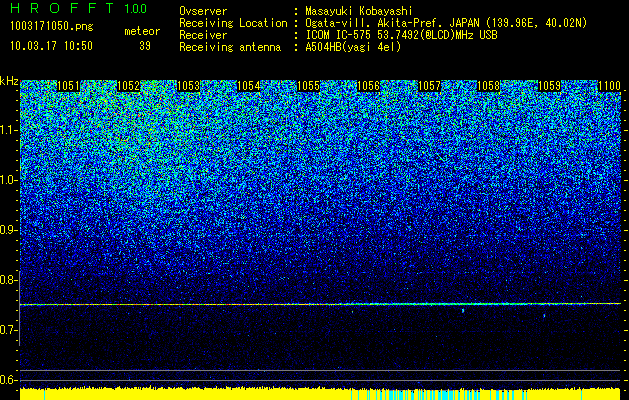Click the "Ovserver" field label
This screenshot has width=629, height=400.
point(203,11)
